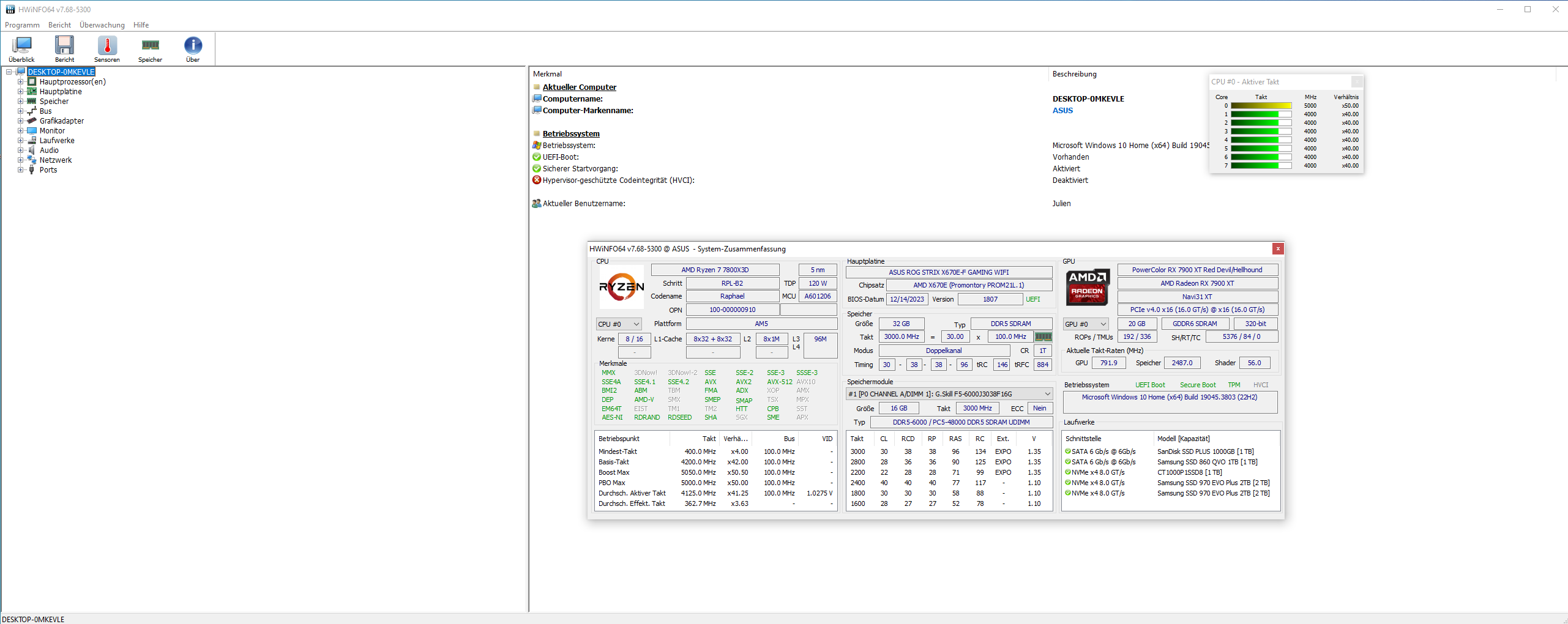Click the HWiNFO64 title bar app icon
This screenshot has width=1568, height=624.
click(x=10, y=9)
